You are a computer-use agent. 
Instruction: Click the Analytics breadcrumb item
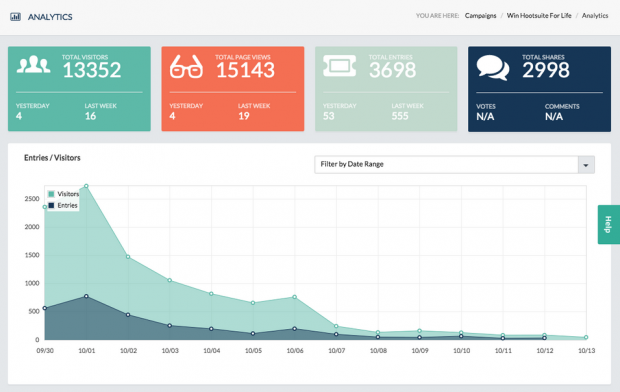595,16
